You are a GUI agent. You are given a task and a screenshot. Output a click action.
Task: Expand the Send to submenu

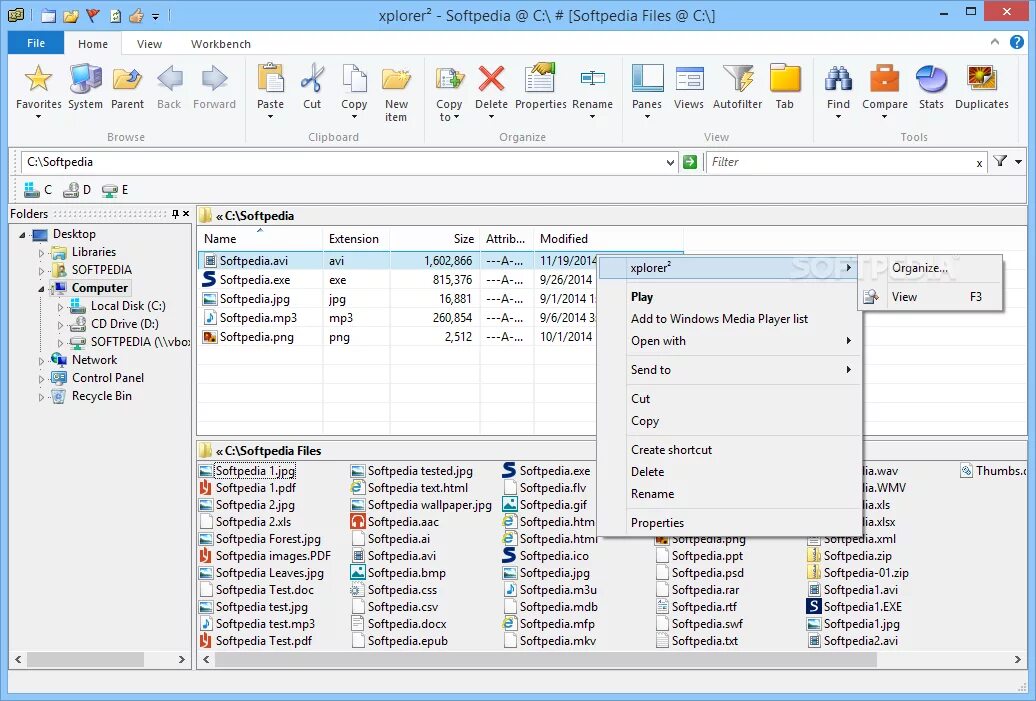click(x=655, y=369)
